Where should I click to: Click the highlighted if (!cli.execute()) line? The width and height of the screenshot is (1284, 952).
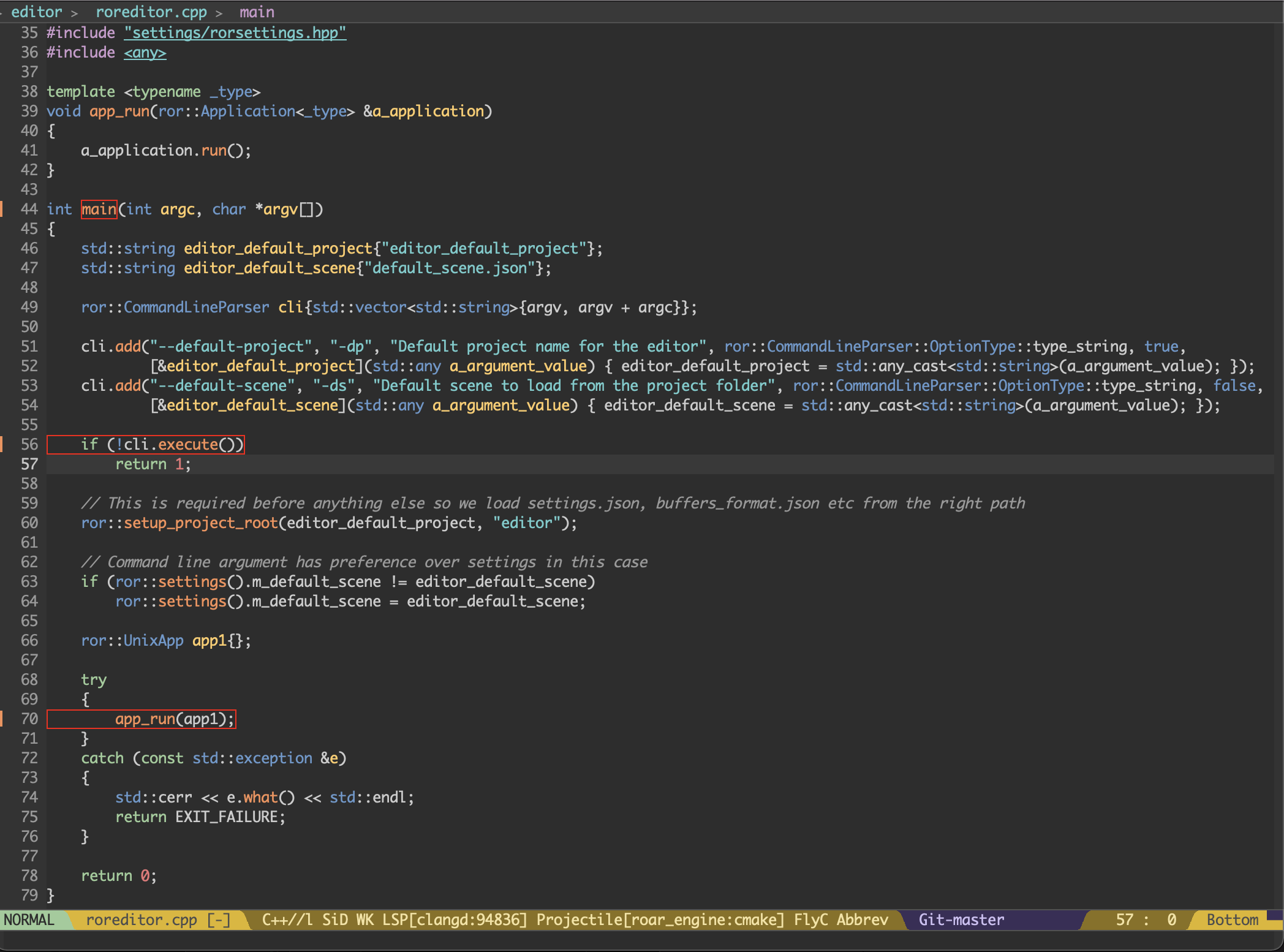162,444
